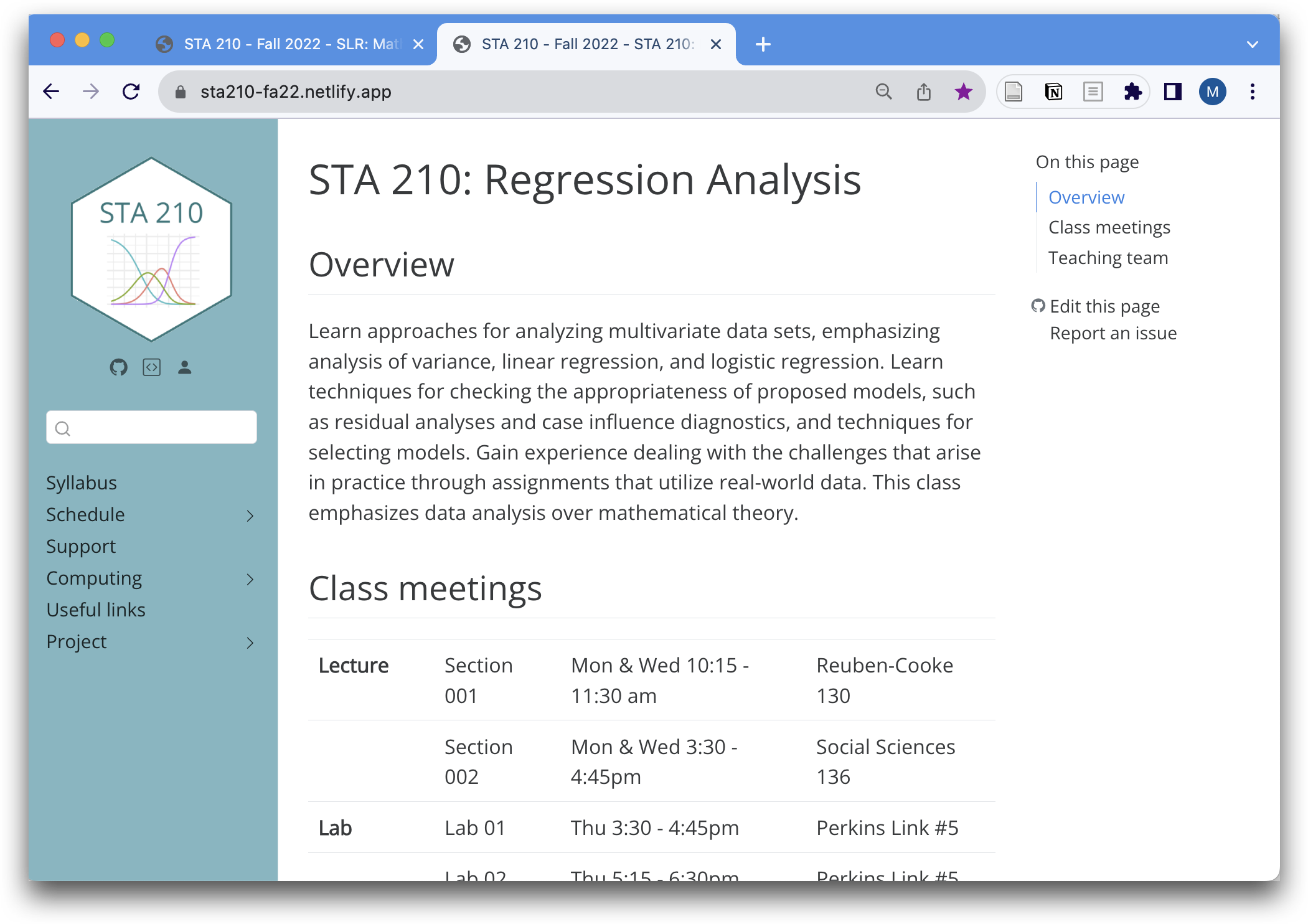Open the Notion extension icon
This screenshot has width=1308, height=924.
click(1053, 92)
